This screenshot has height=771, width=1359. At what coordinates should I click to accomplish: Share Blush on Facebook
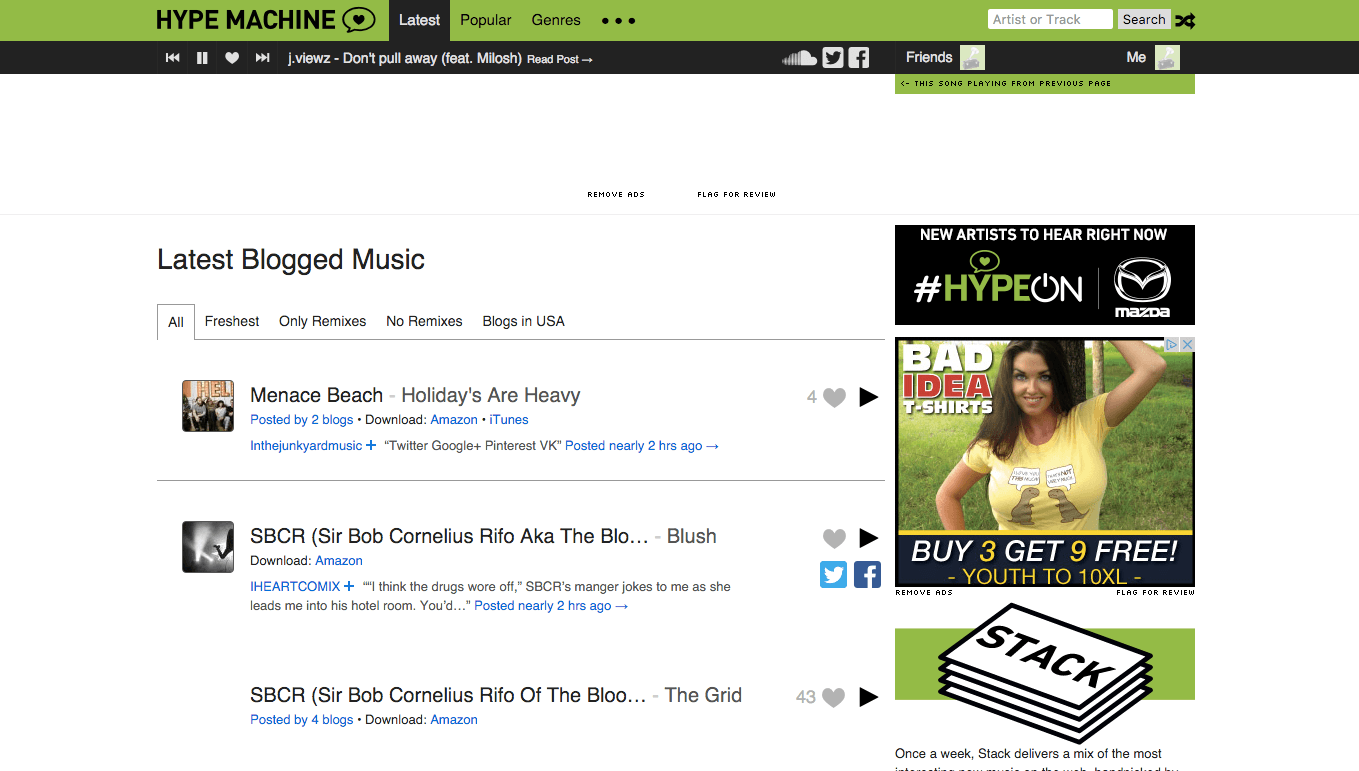867,574
